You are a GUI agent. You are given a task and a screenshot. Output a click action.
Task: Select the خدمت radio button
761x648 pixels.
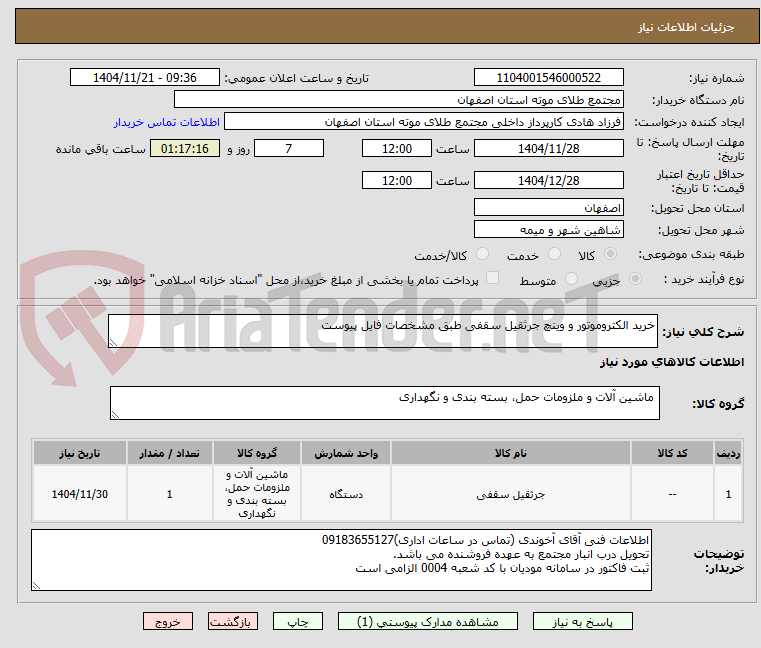pyautogui.click(x=554, y=254)
